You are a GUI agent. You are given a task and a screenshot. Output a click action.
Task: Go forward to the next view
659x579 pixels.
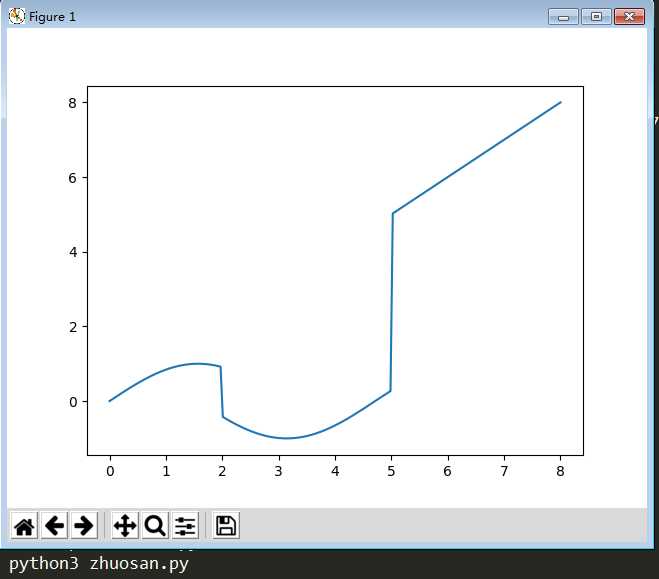[84, 525]
